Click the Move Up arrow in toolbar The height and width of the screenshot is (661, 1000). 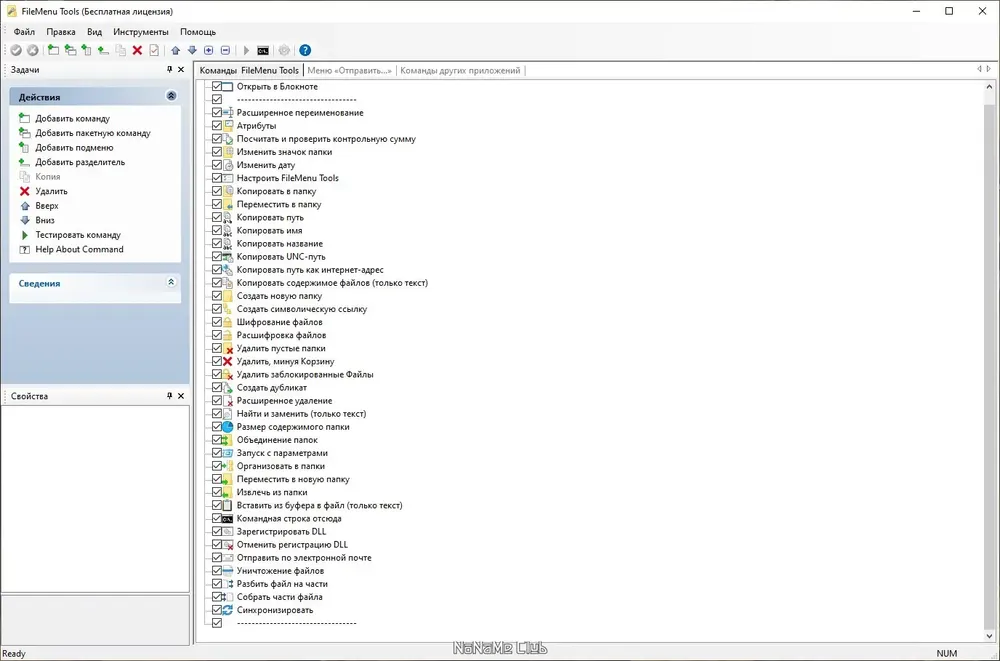175,50
